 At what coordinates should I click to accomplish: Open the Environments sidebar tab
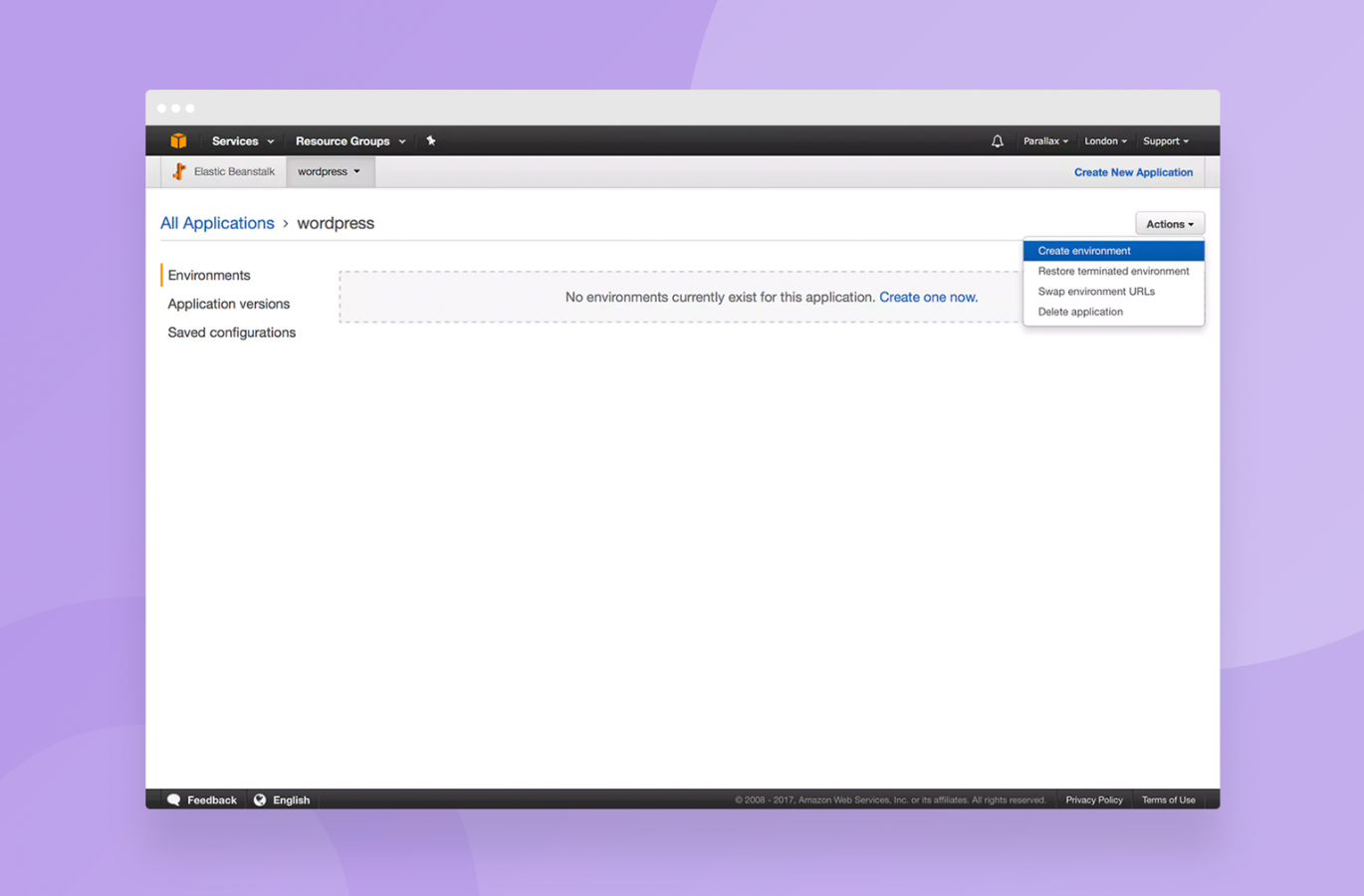coord(209,275)
